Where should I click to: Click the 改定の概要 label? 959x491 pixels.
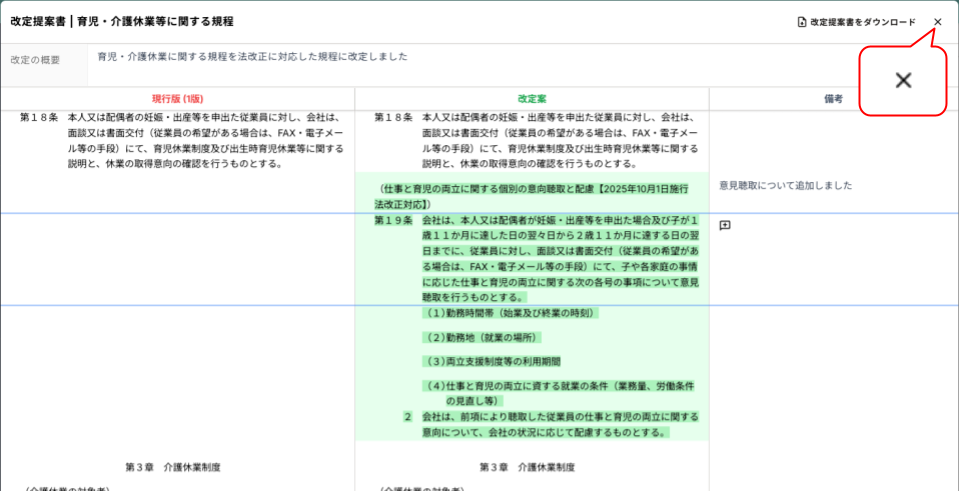pos(35,60)
